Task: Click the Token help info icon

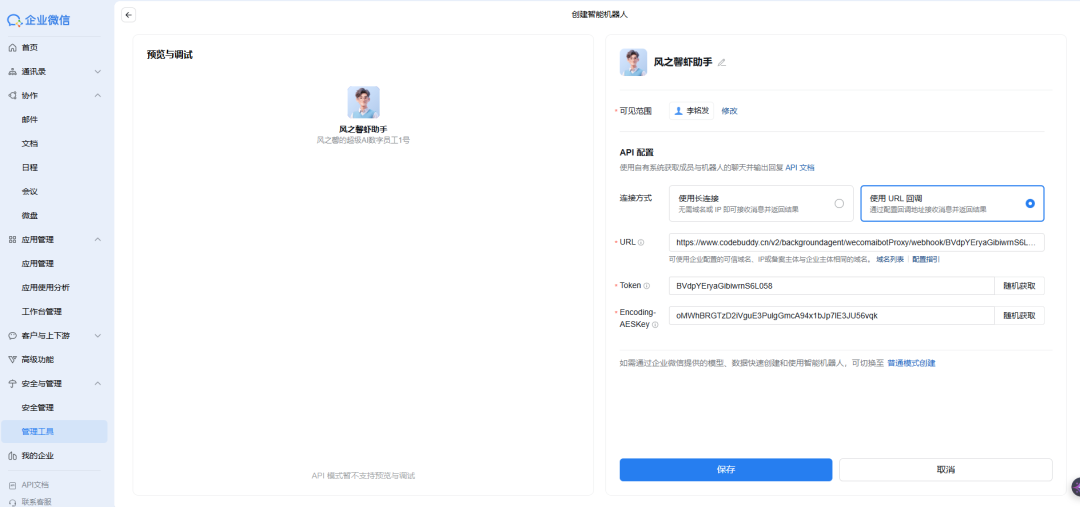Action: 646,285
